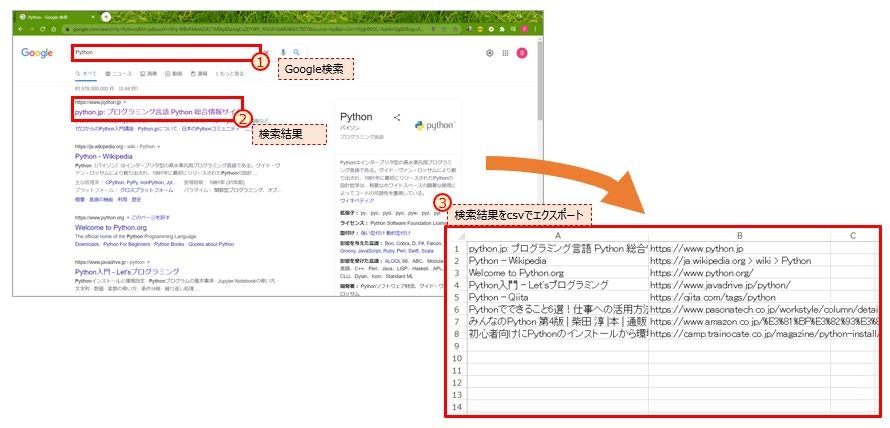This screenshot has width=890, height=428.
Task: Click the Python Books sitelink
Action: pos(169,244)
